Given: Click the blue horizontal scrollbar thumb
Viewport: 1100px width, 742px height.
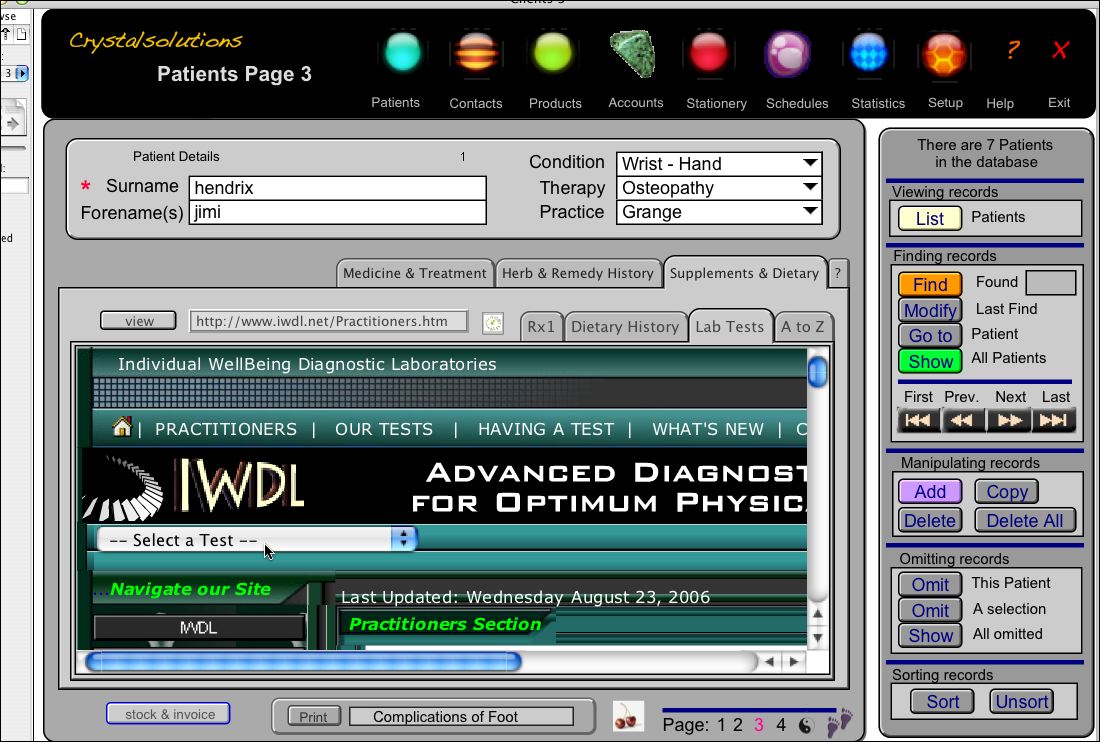Looking at the screenshot, I should (x=302, y=661).
